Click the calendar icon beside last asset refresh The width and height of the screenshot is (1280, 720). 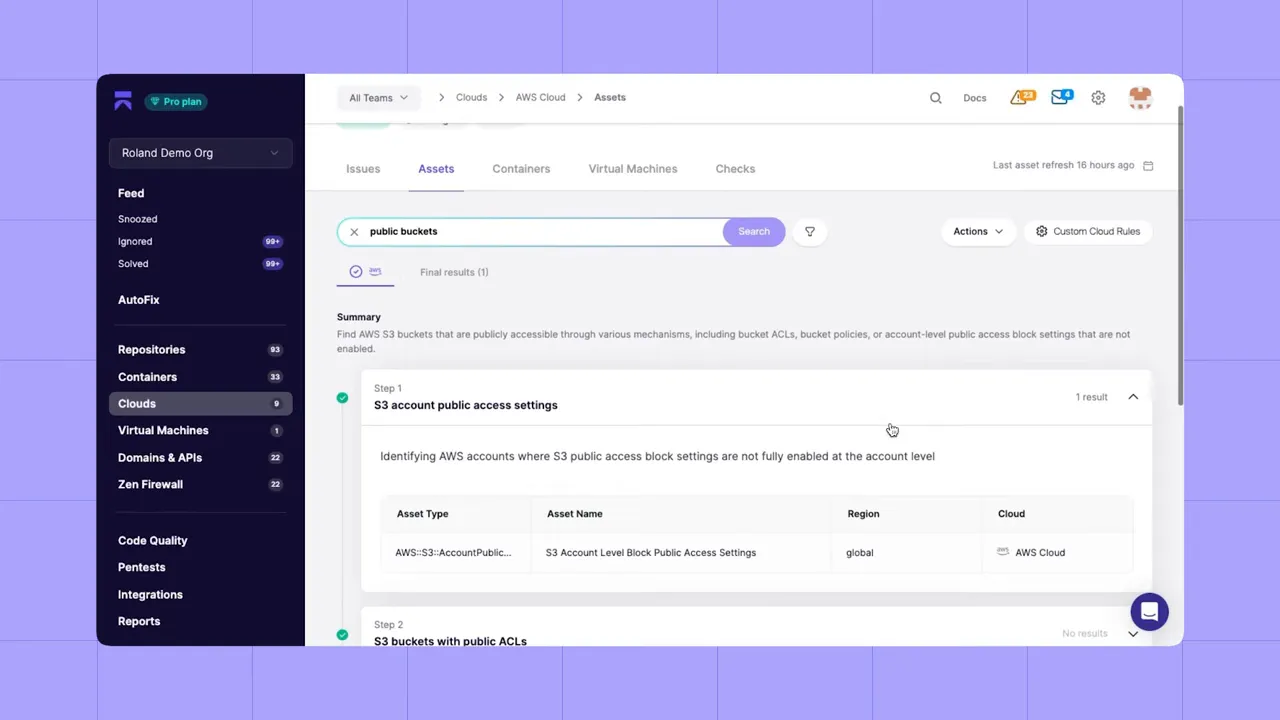click(1147, 165)
